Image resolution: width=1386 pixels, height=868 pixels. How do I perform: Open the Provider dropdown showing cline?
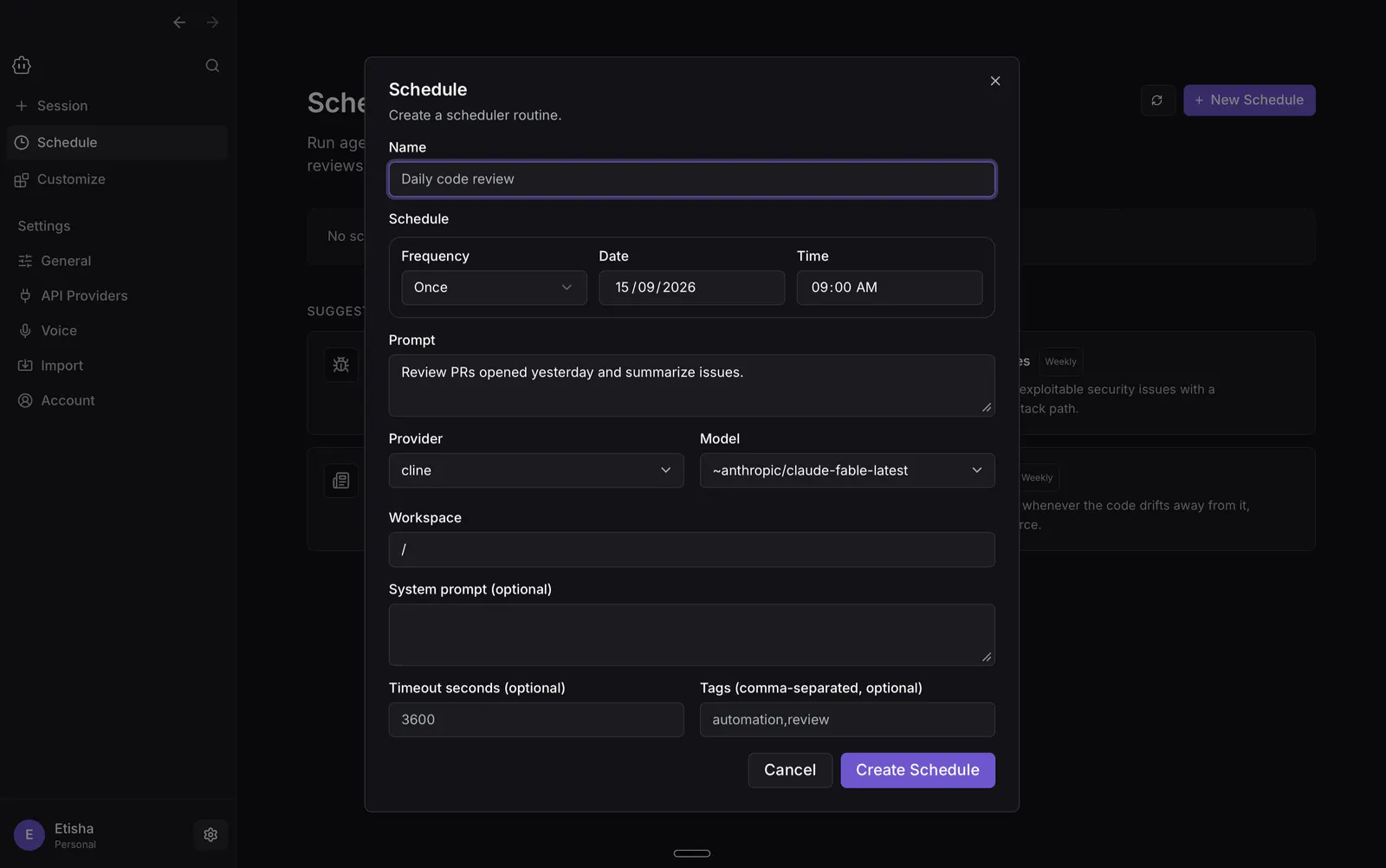[x=536, y=470]
